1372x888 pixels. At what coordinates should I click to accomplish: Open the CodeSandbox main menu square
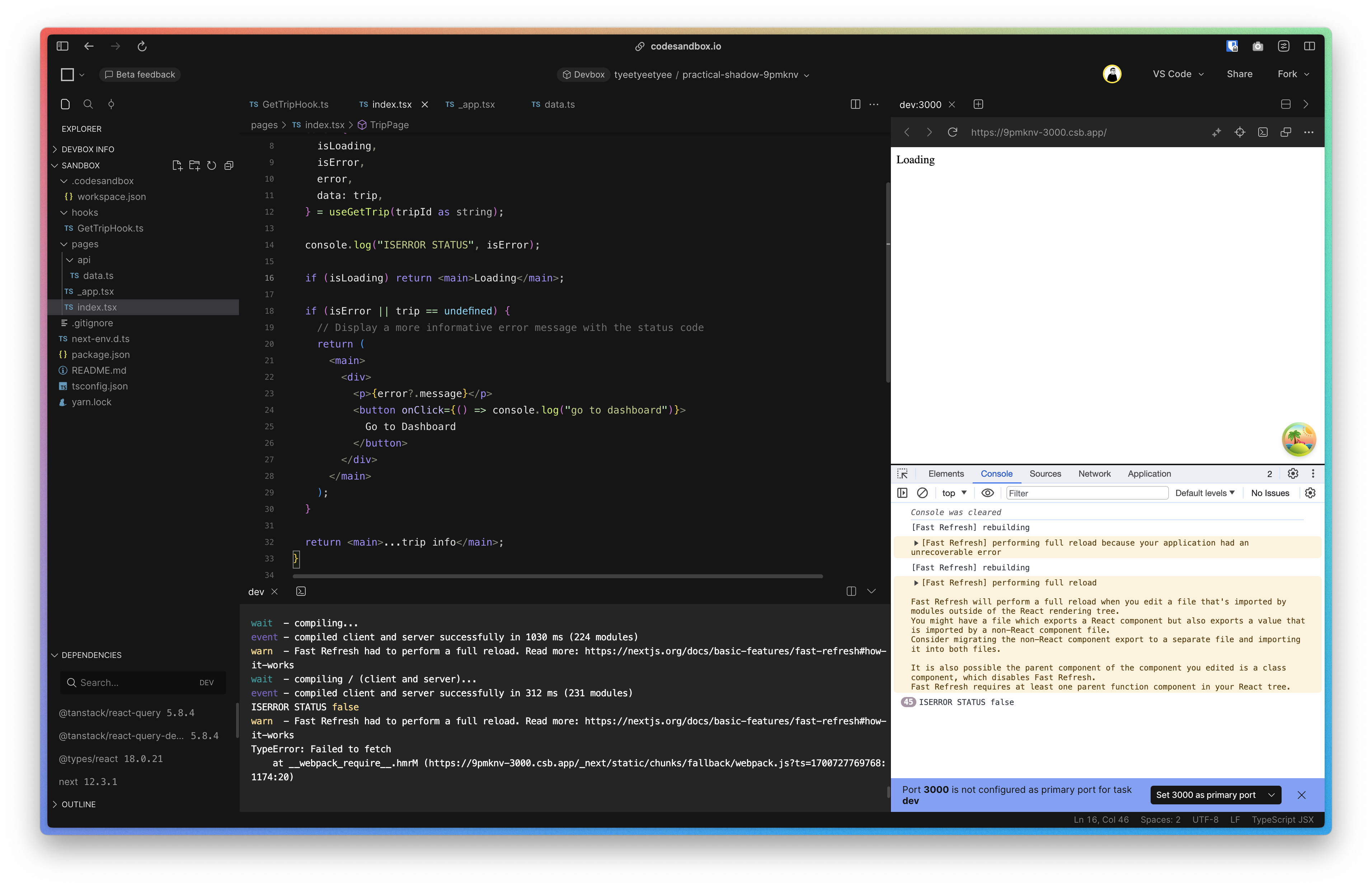pos(67,74)
